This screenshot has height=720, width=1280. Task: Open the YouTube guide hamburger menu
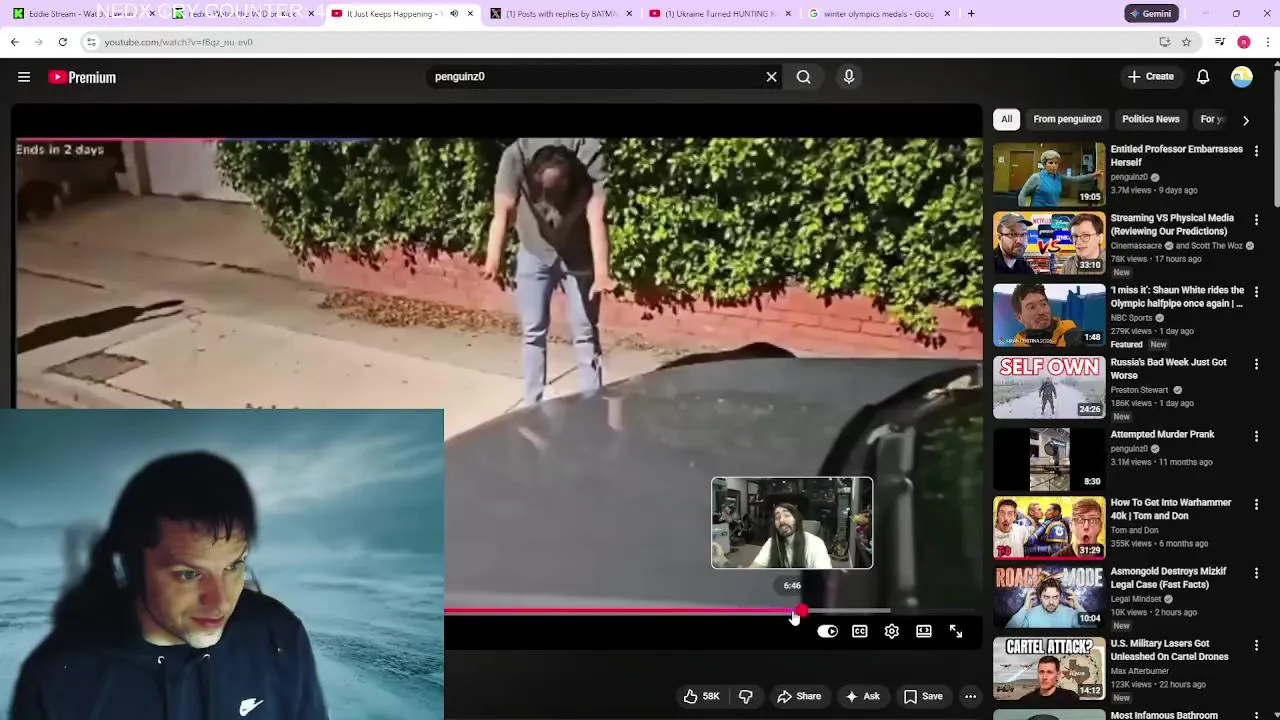click(x=24, y=77)
